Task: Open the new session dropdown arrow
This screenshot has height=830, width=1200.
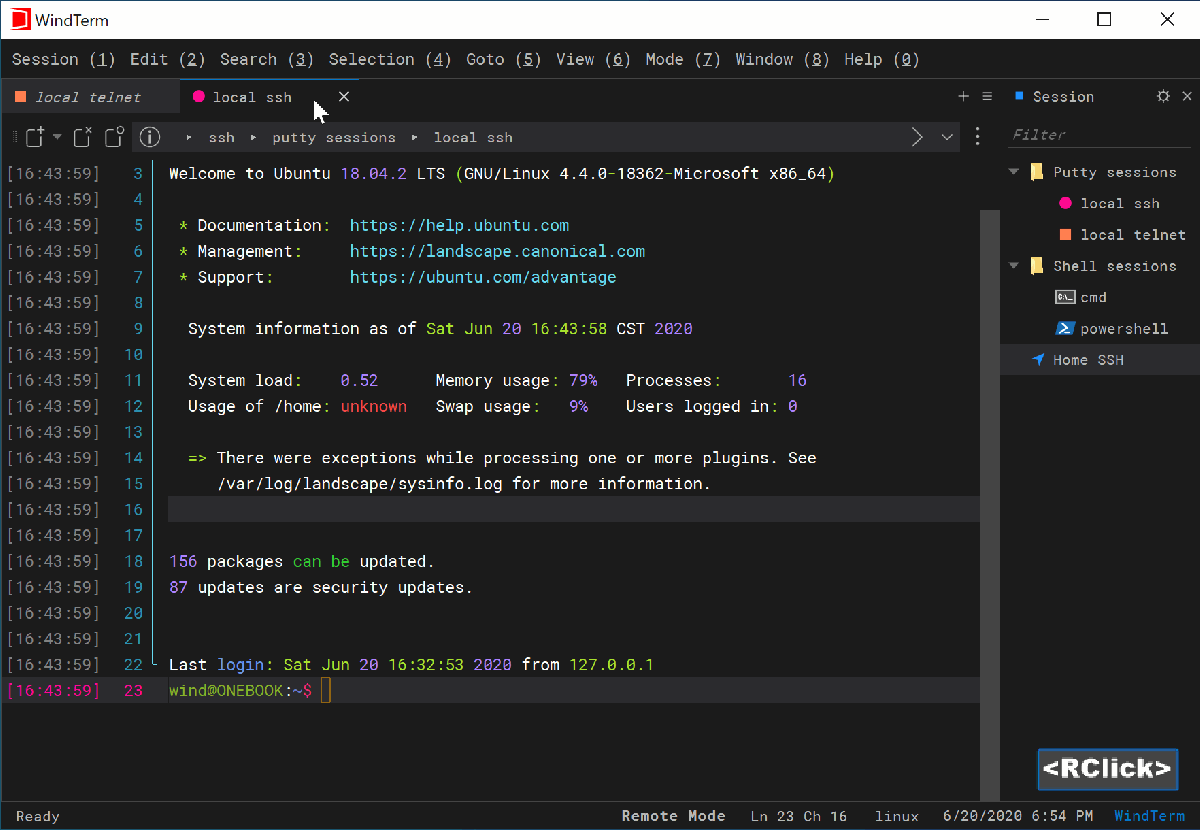Action: tap(57, 137)
